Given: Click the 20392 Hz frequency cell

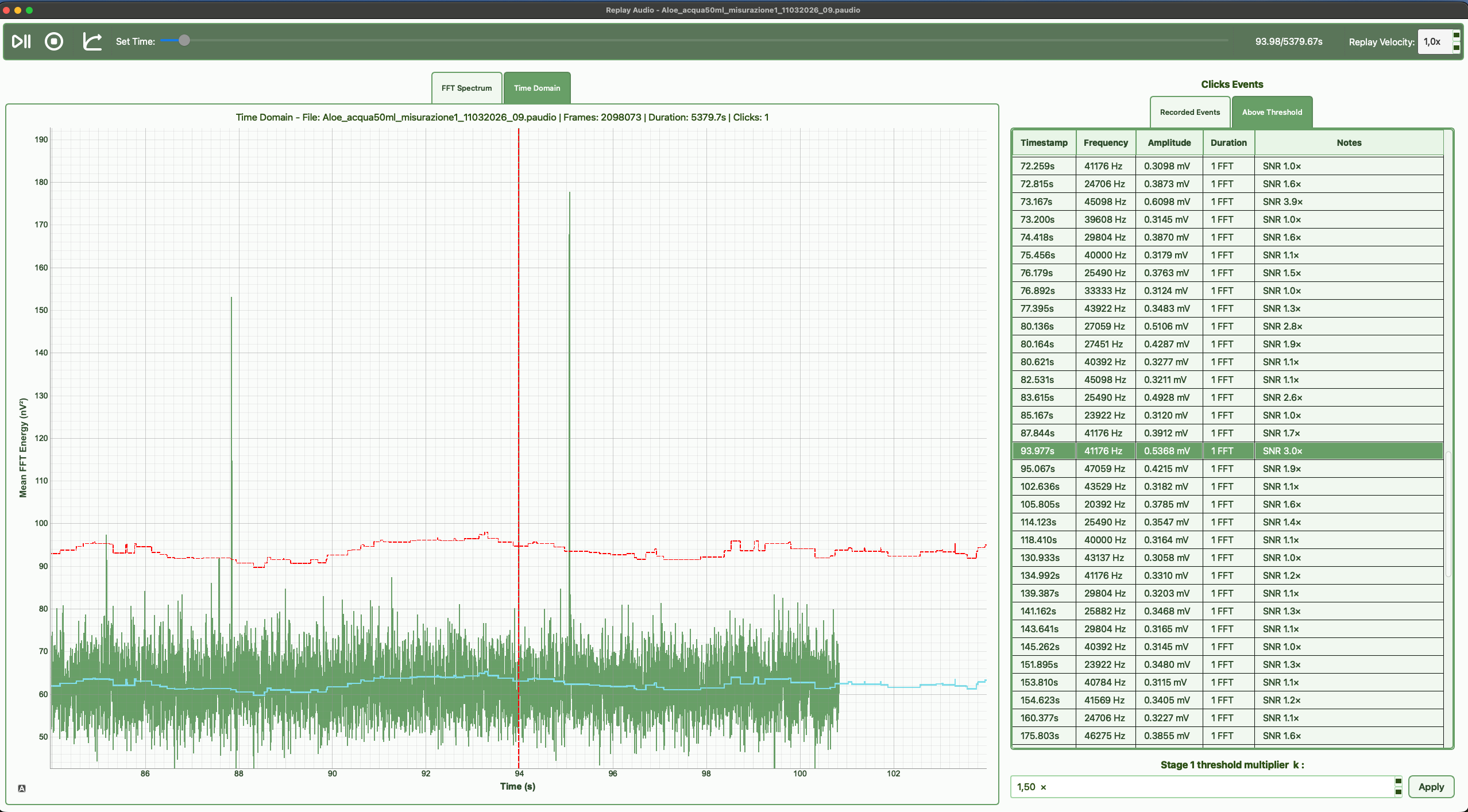Looking at the screenshot, I should 1106,504.
